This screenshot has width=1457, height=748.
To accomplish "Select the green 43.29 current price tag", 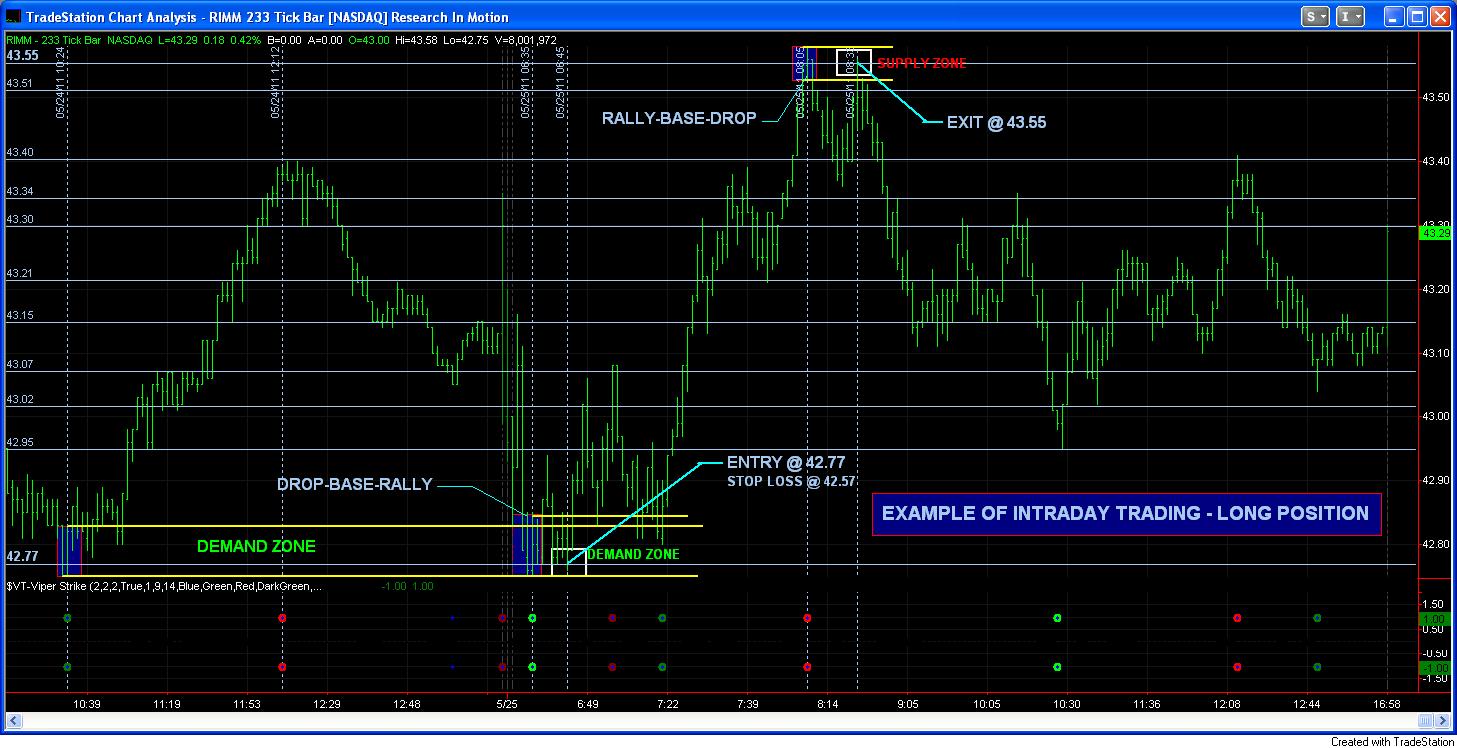I will tap(1435, 233).
